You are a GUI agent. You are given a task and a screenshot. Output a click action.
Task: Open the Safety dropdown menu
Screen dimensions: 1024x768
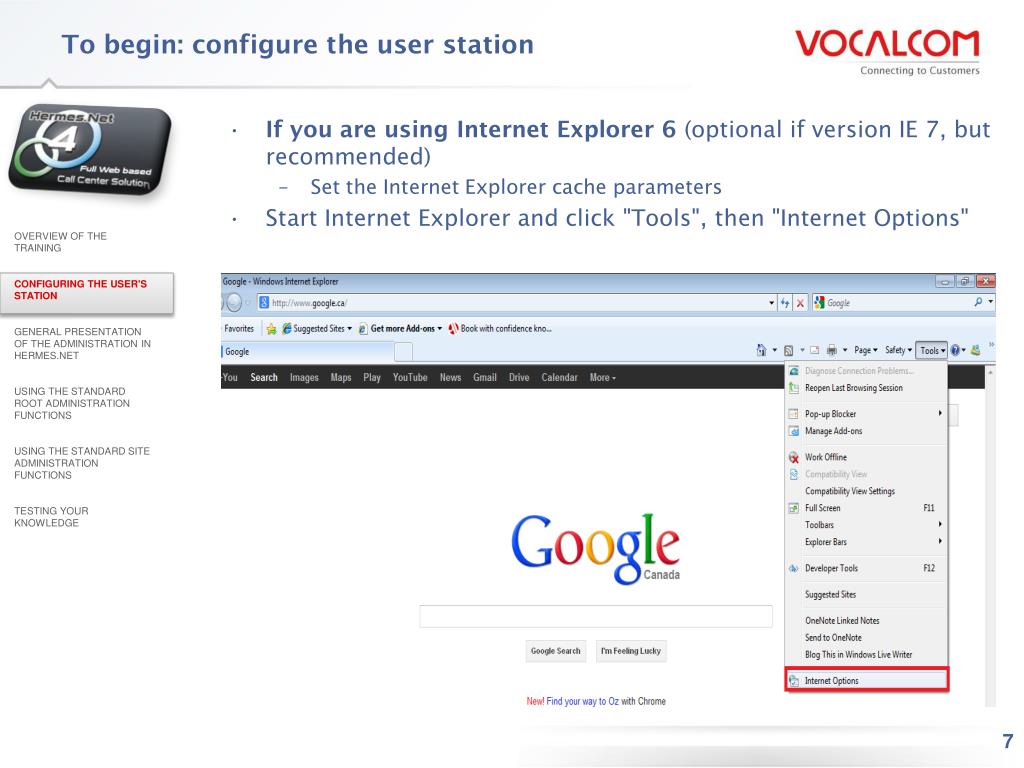coord(898,351)
